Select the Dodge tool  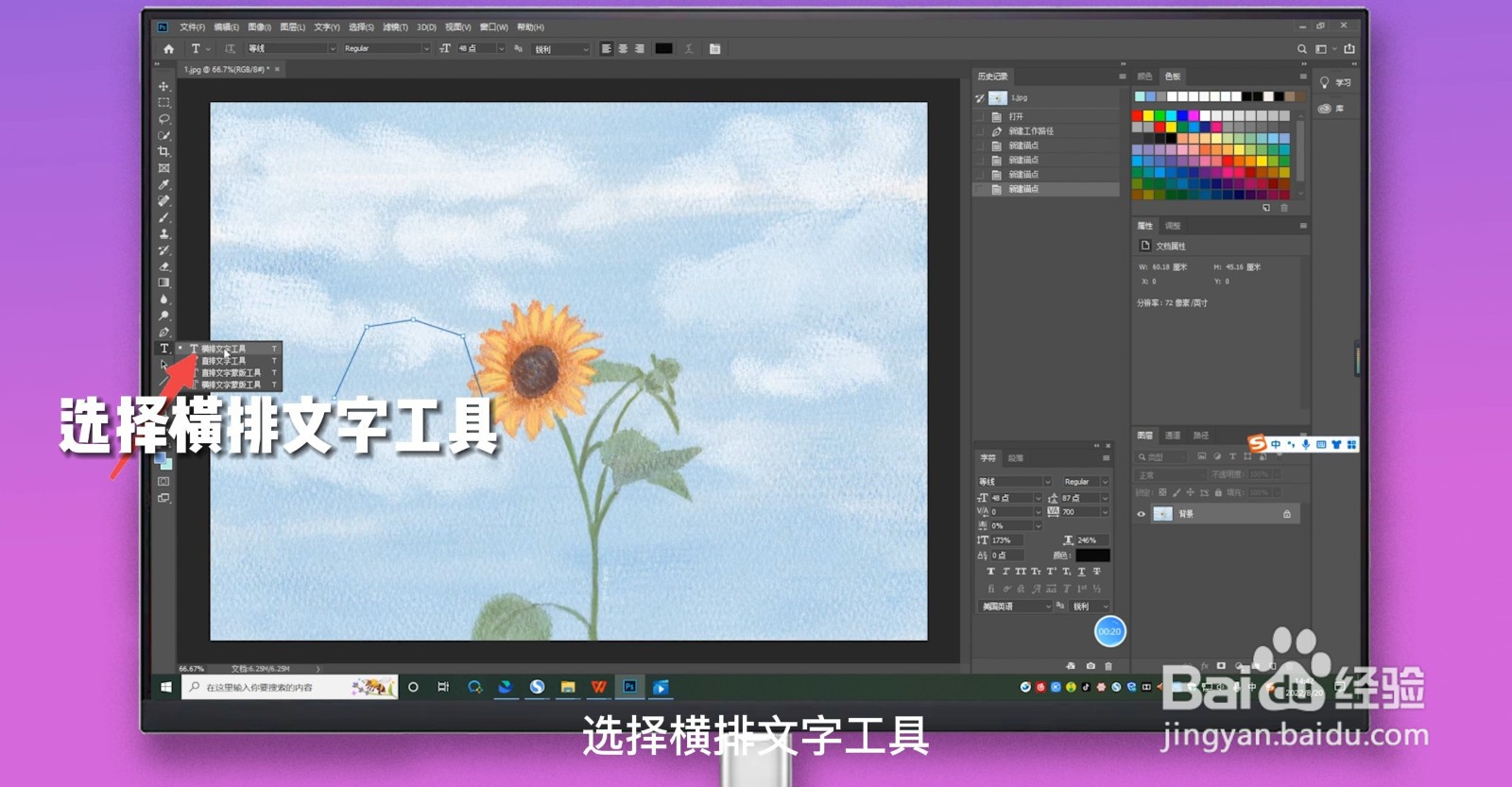(163, 316)
